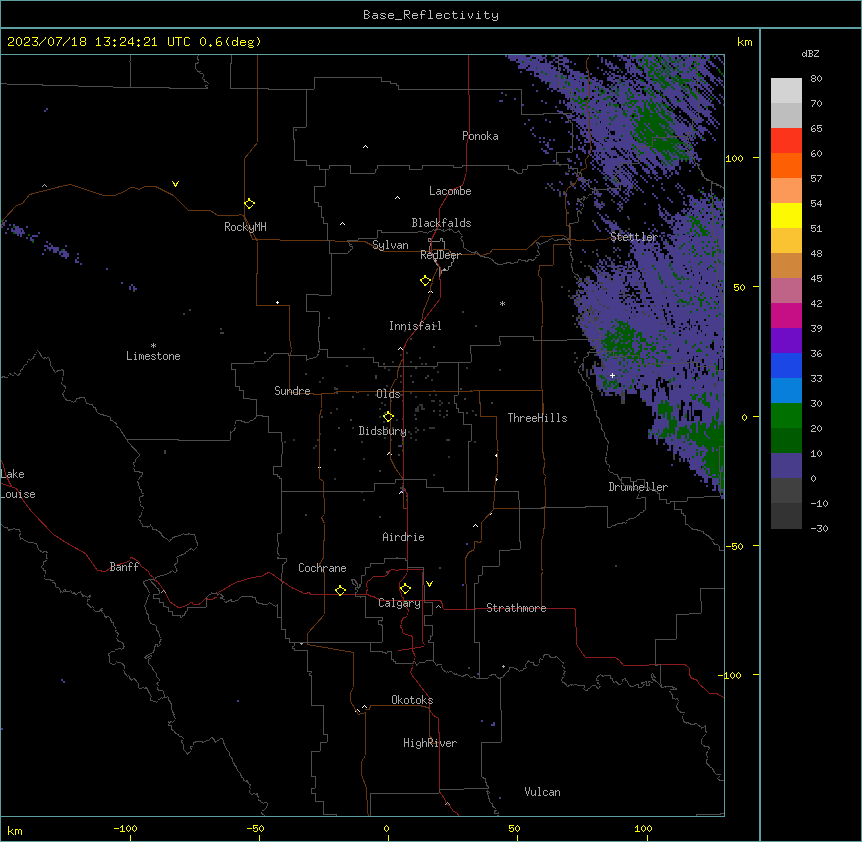Click the Stettler town label
The height and width of the screenshot is (842, 862).
click(x=634, y=237)
